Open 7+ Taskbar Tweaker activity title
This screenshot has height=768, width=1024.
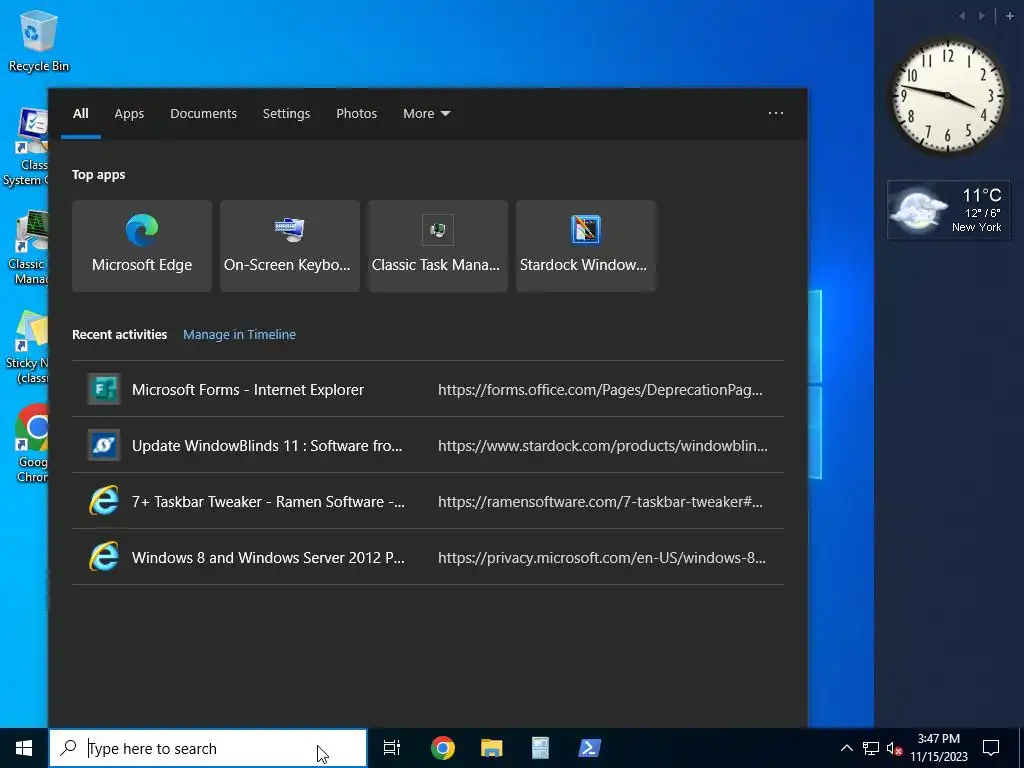point(268,502)
